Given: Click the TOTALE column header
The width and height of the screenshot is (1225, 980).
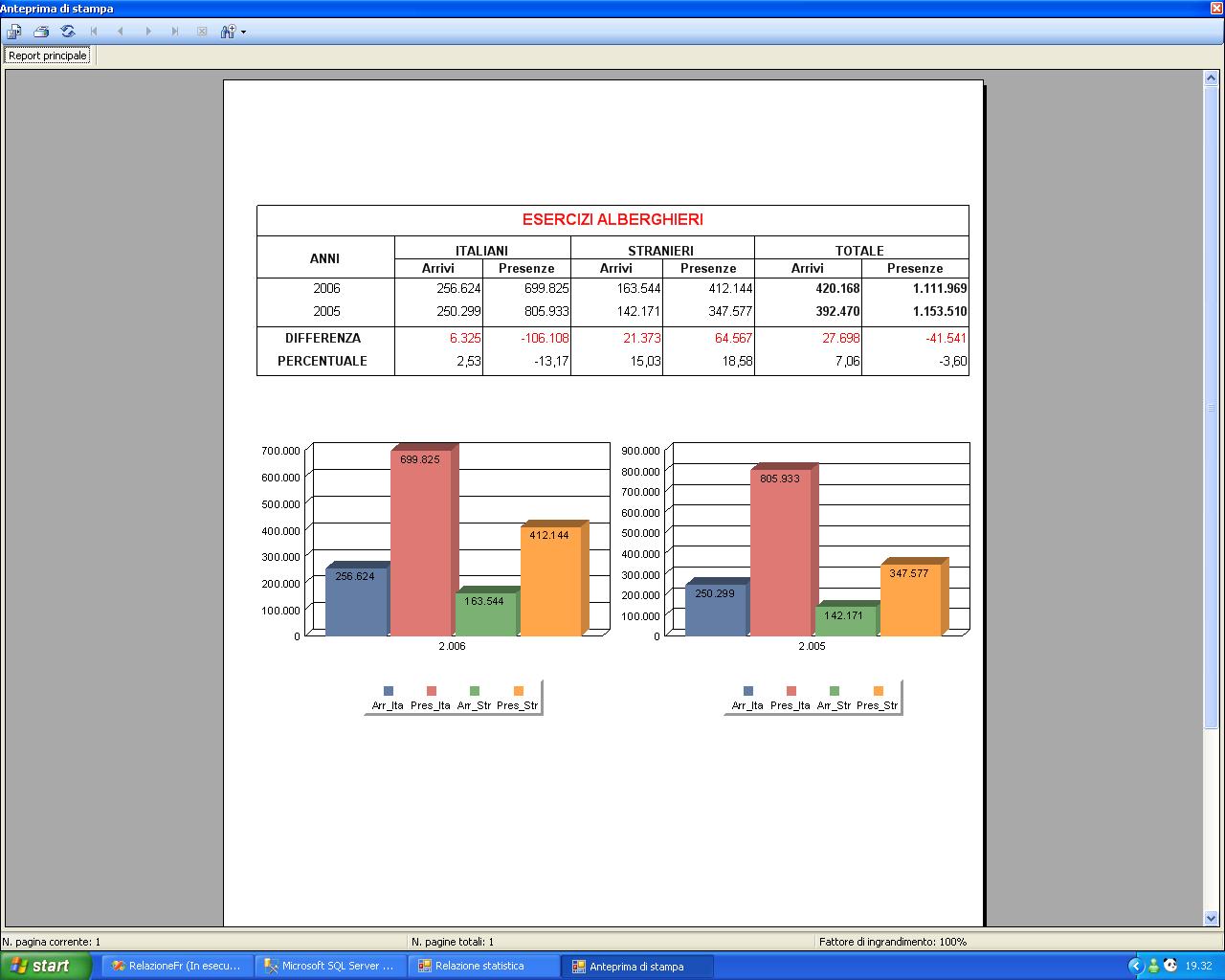Looking at the screenshot, I should 859,251.
